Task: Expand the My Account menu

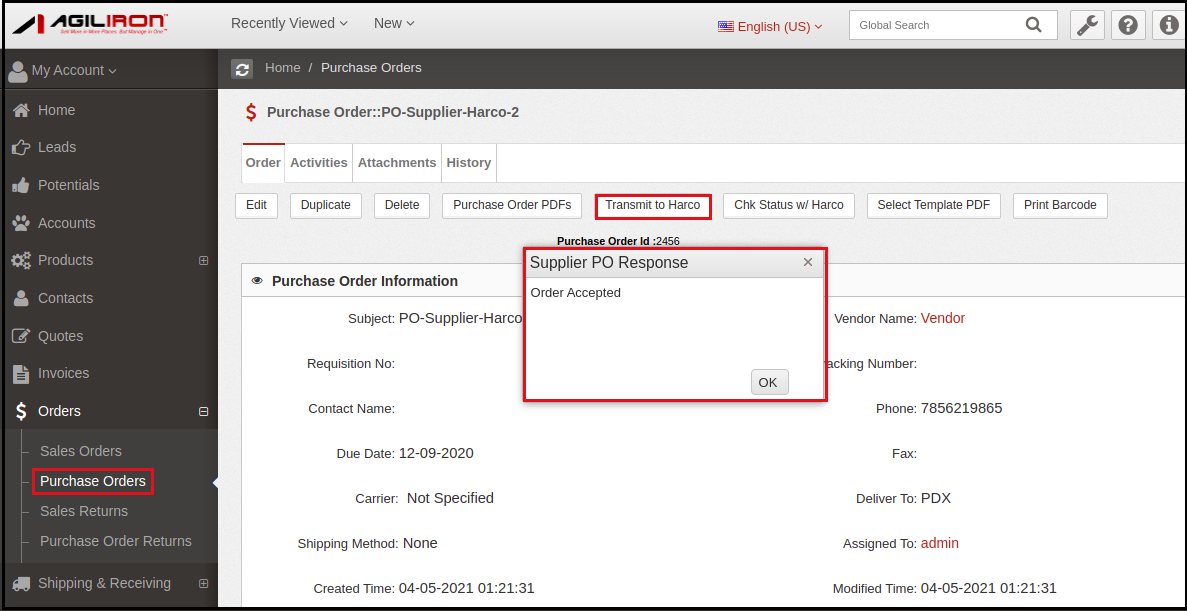Action: [74, 70]
